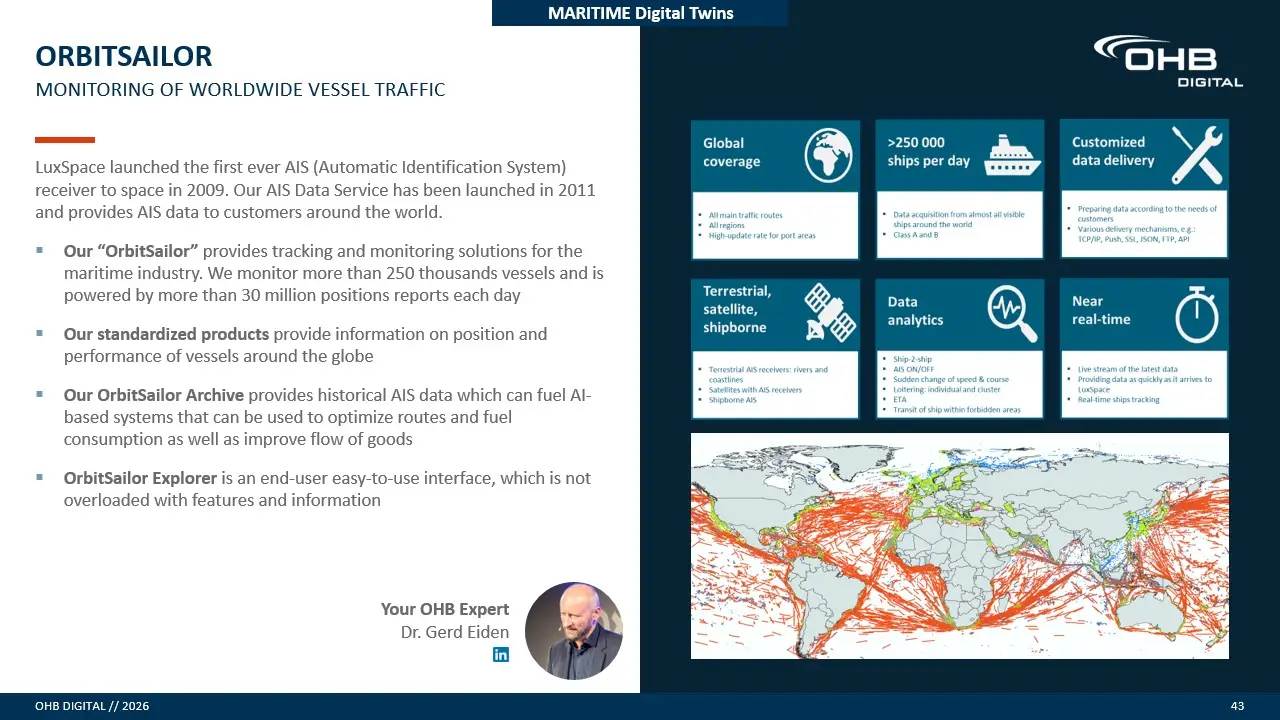1280x720 pixels.
Task: Select the wrench and screwdriver icon
Action: tap(1197, 155)
